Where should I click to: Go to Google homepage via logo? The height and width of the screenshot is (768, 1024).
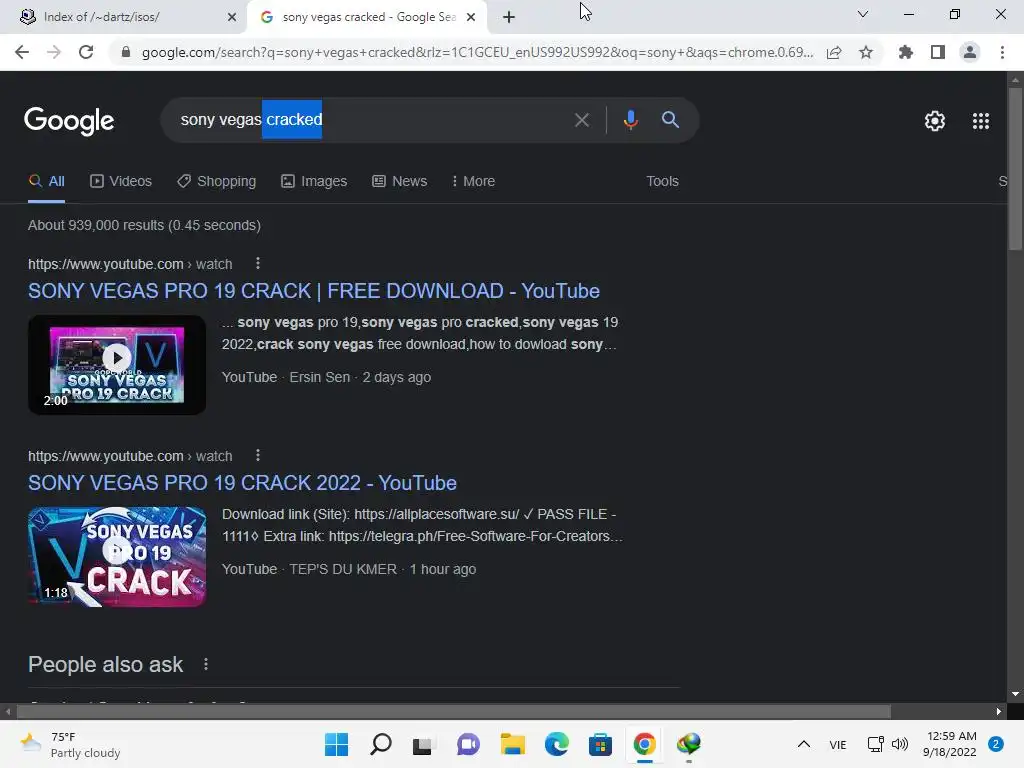coord(69,121)
